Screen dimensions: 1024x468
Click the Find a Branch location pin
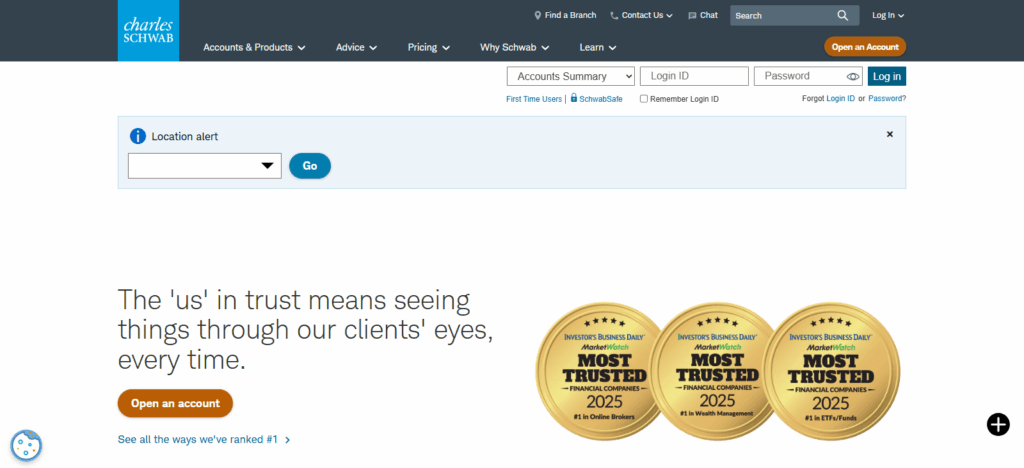click(x=537, y=15)
